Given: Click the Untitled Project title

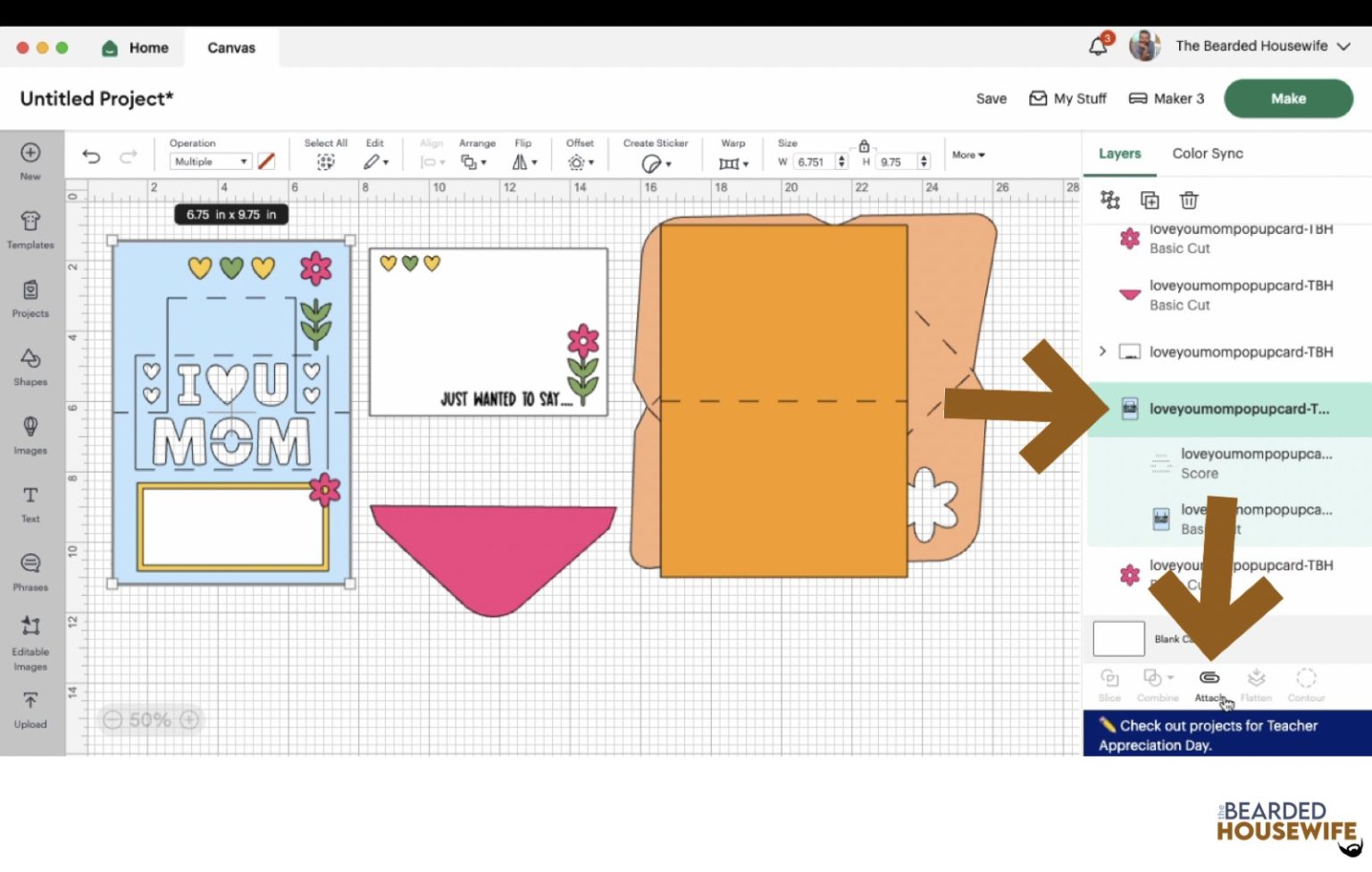Looking at the screenshot, I should (96, 98).
